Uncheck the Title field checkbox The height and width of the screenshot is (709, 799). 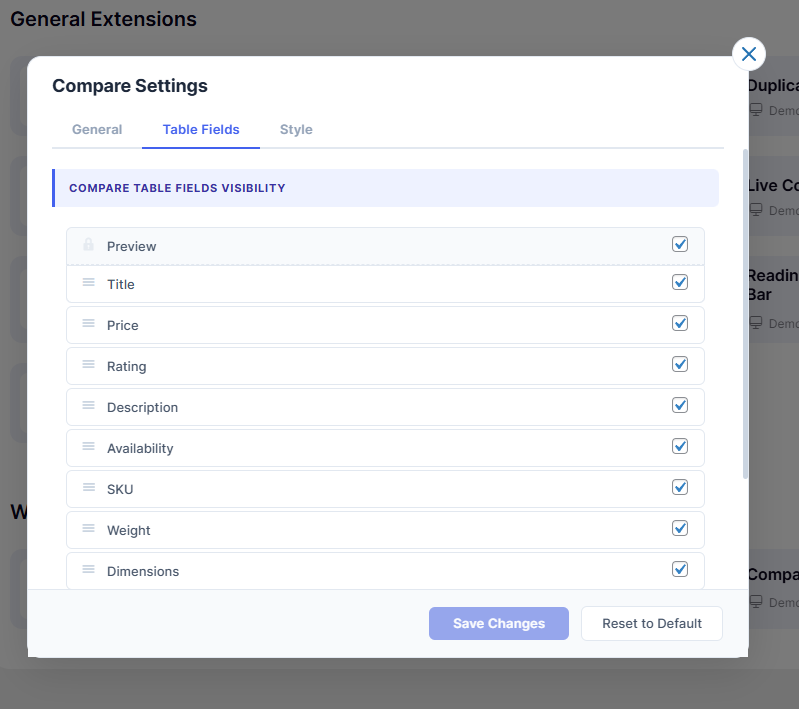[680, 282]
